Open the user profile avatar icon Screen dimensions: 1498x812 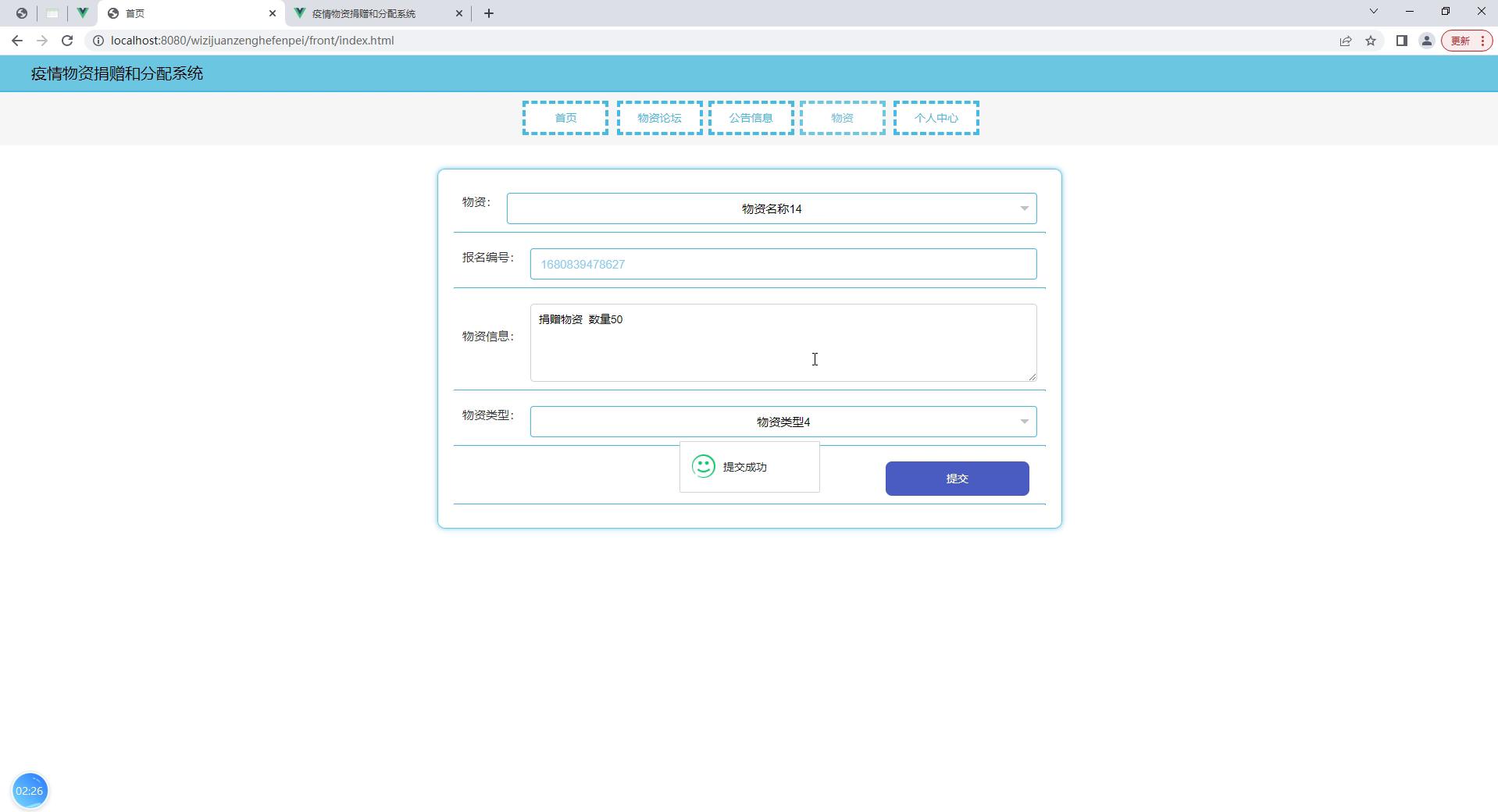(1427, 41)
